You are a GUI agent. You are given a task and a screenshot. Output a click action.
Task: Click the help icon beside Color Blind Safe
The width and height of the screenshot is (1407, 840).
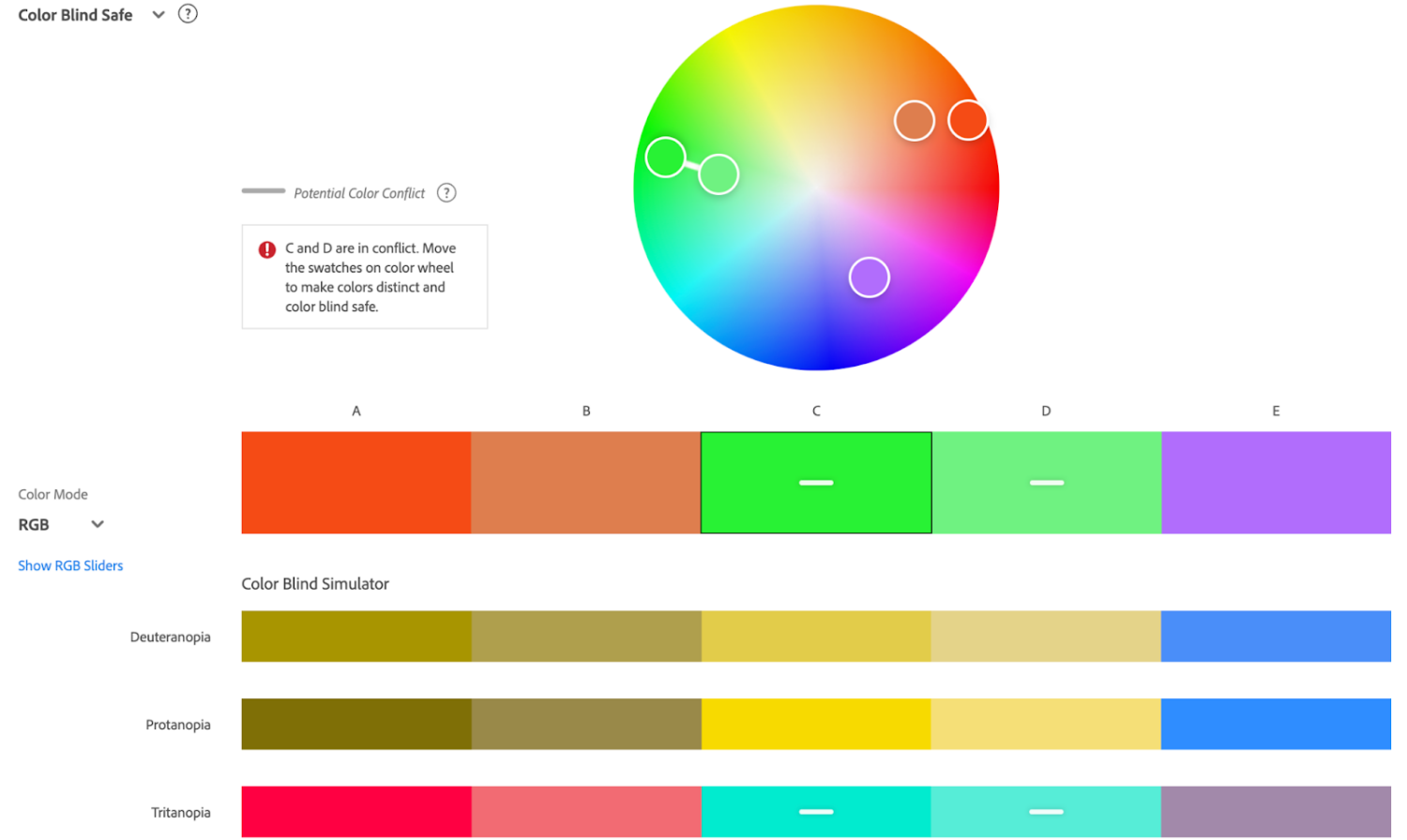[x=187, y=14]
